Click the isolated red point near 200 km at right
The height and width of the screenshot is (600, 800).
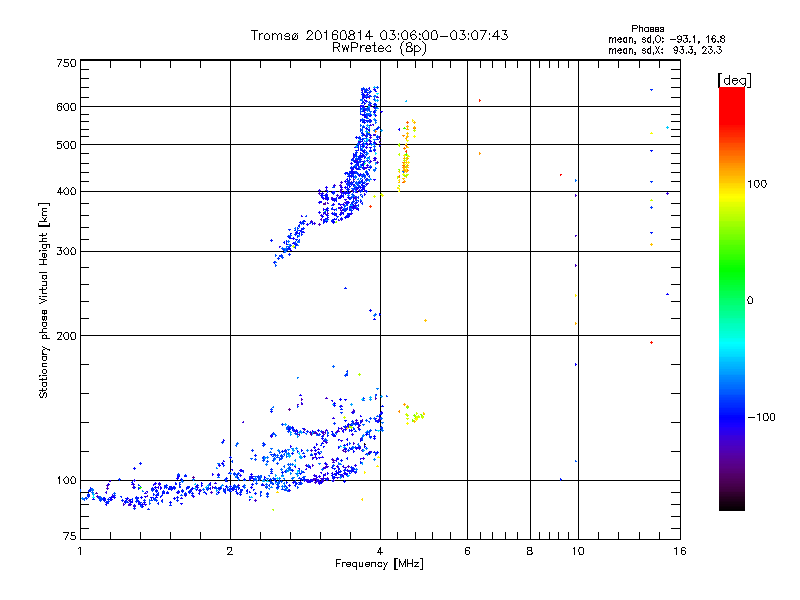652,342
